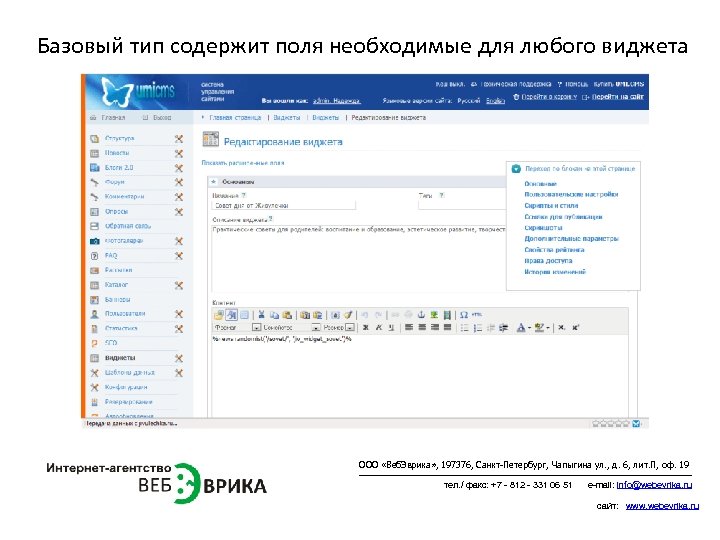Screen dimensions: 720x540
Task: Open settings wrench for Структура
Action: pyautogui.click(x=179, y=139)
